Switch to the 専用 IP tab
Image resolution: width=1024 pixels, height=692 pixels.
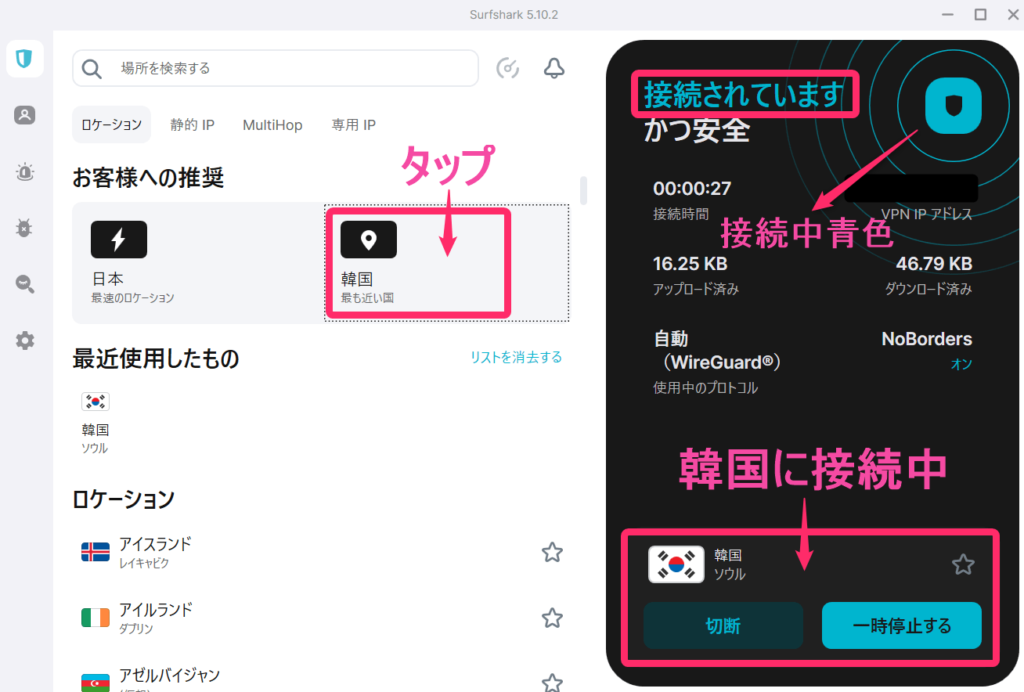pos(353,125)
